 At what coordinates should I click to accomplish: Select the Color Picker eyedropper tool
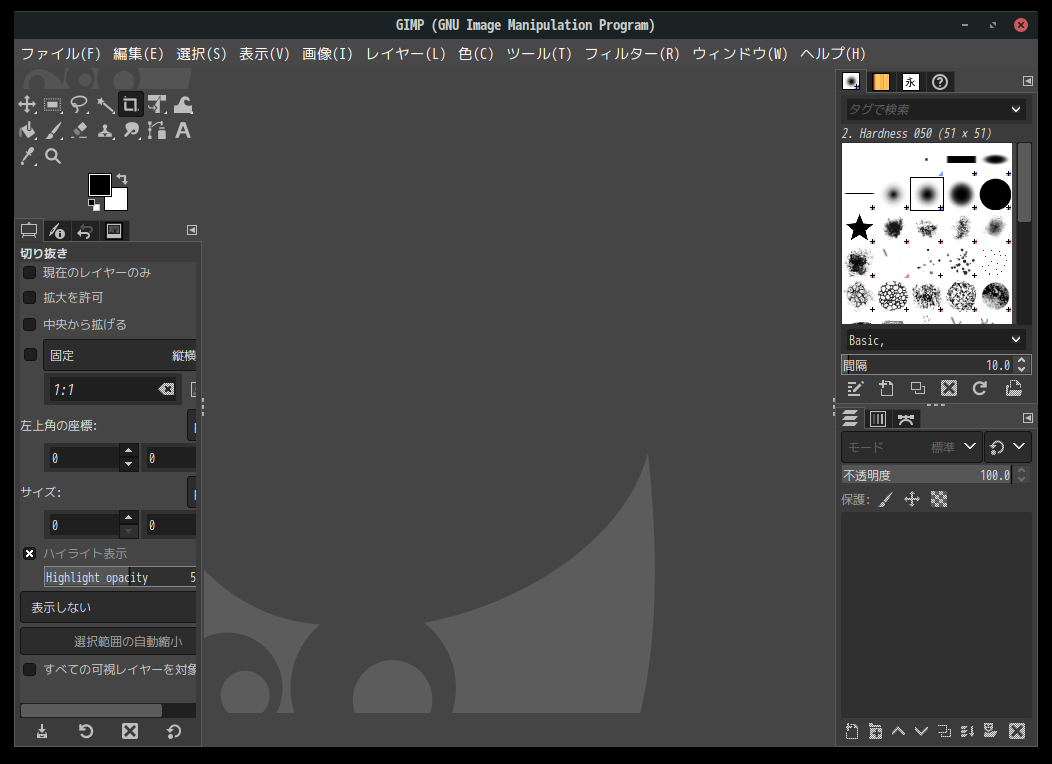point(27,156)
